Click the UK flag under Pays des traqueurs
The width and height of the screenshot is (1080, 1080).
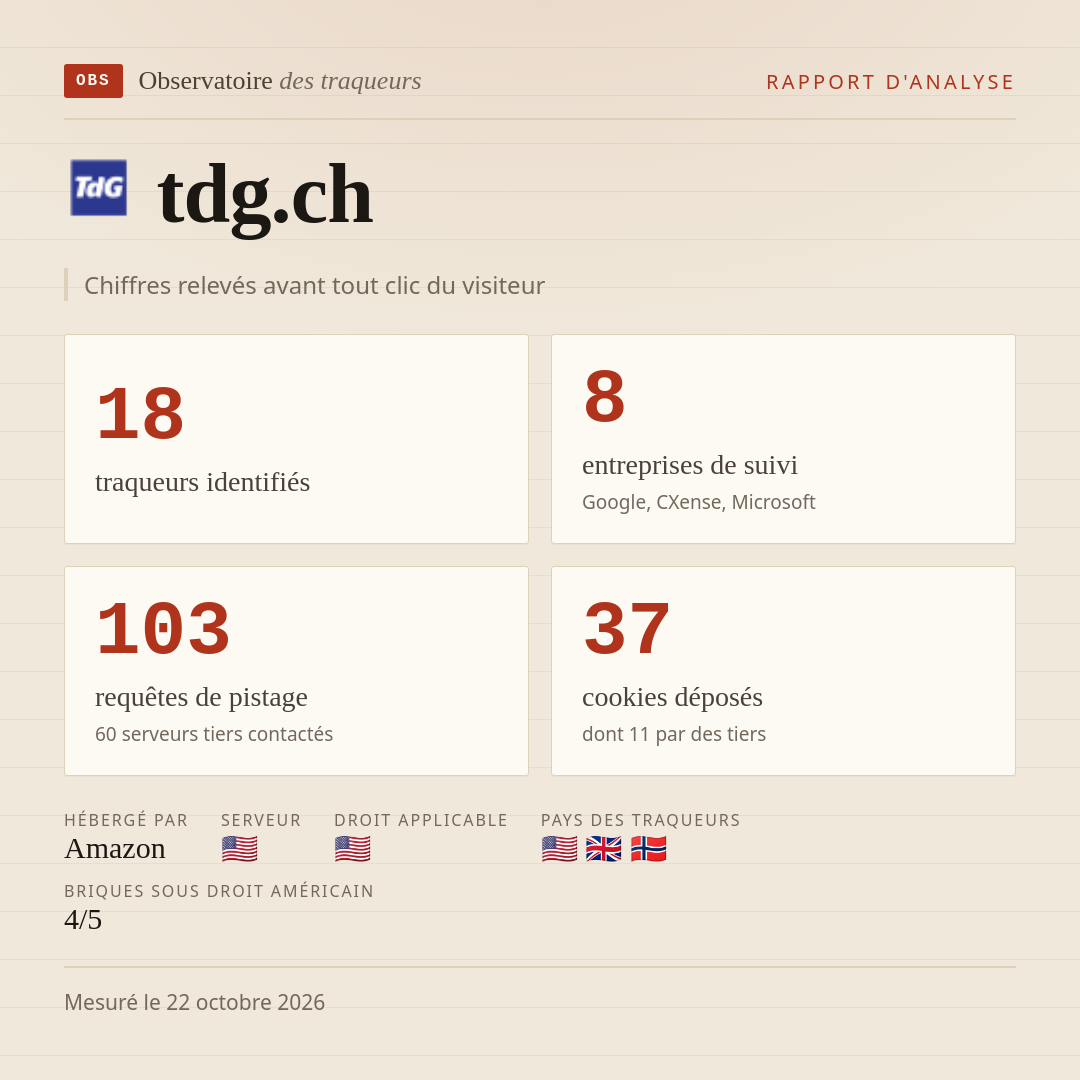(x=603, y=849)
